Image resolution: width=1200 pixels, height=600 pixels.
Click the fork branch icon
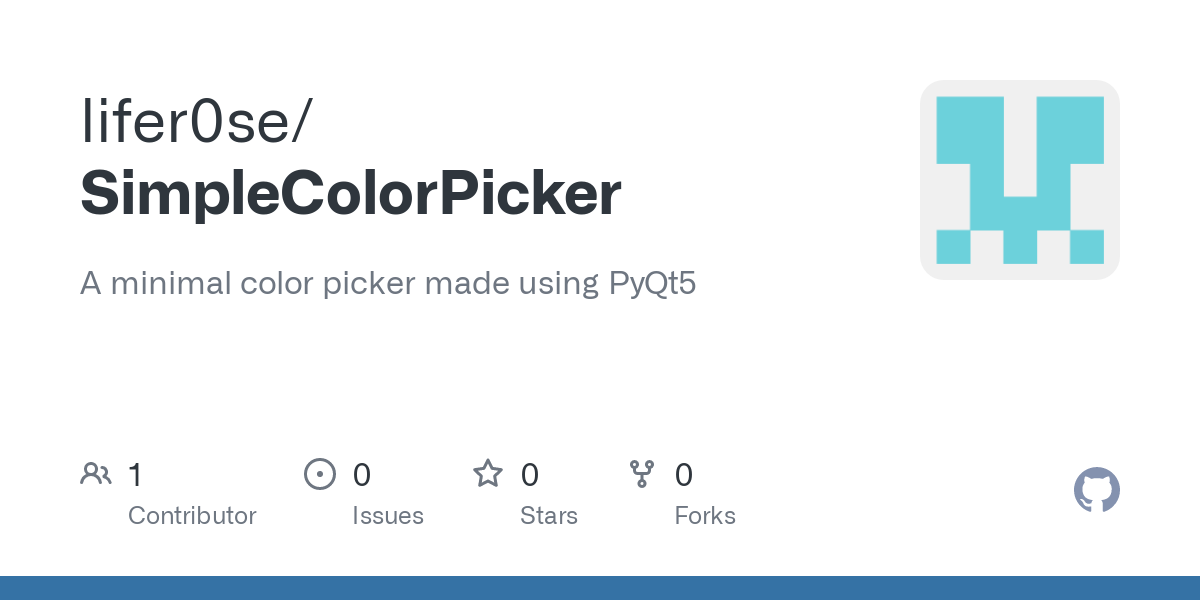click(x=642, y=474)
